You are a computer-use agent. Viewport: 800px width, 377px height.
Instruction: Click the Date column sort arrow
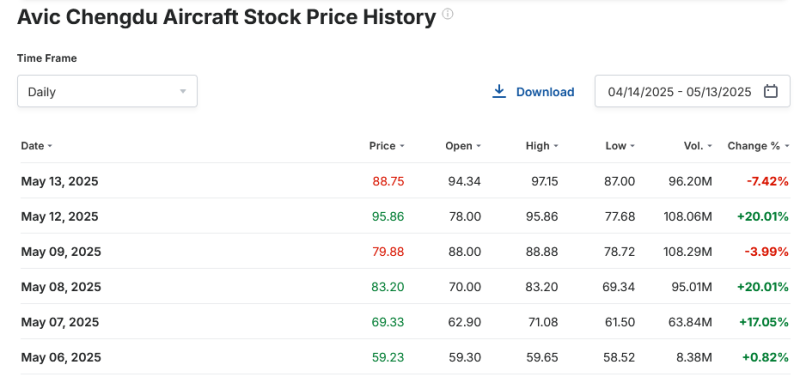(x=50, y=146)
